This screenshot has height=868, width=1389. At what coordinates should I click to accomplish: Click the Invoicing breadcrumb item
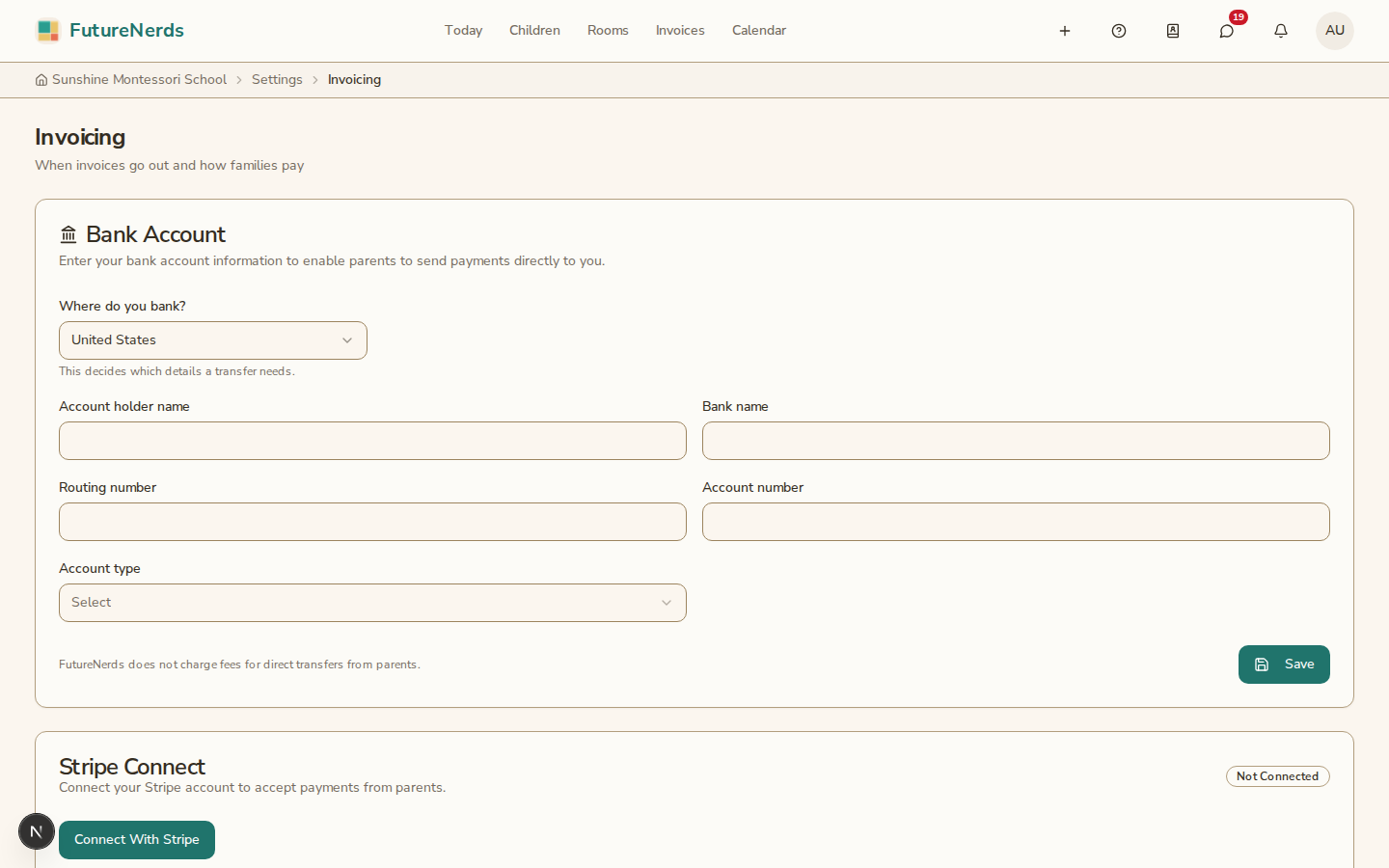[x=354, y=80]
